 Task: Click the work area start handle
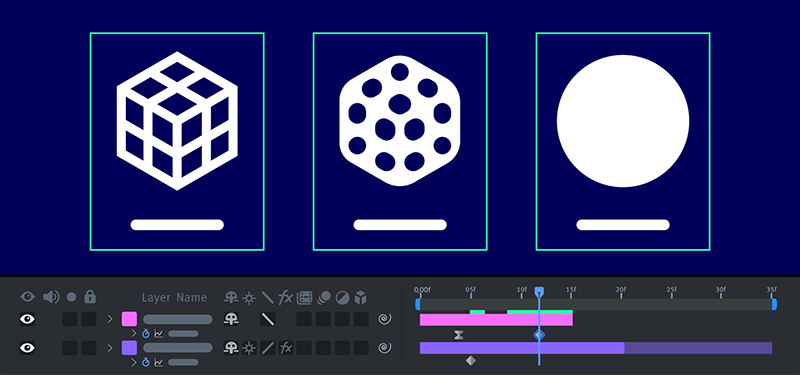coord(417,305)
